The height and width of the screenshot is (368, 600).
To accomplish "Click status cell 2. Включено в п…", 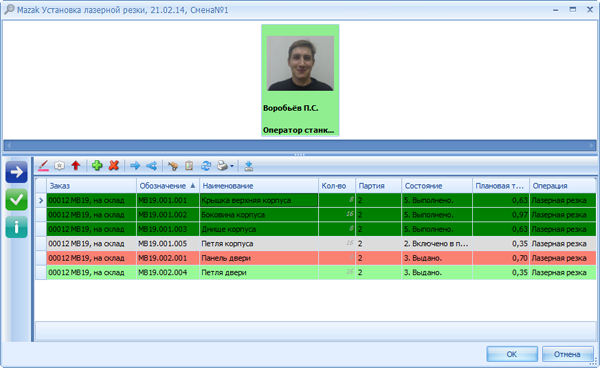I will click(437, 244).
